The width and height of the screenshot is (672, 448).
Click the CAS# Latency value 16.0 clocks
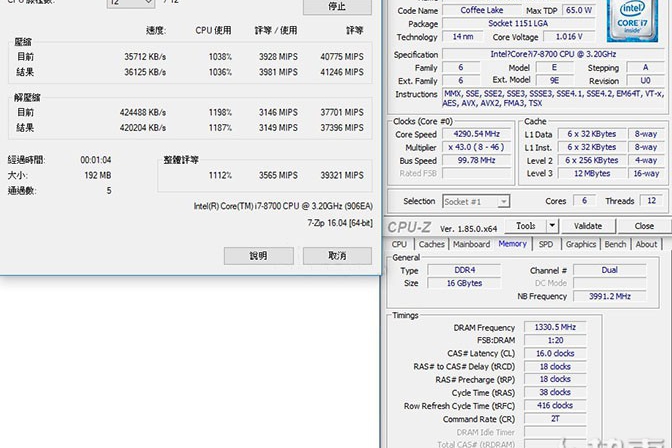(555, 354)
